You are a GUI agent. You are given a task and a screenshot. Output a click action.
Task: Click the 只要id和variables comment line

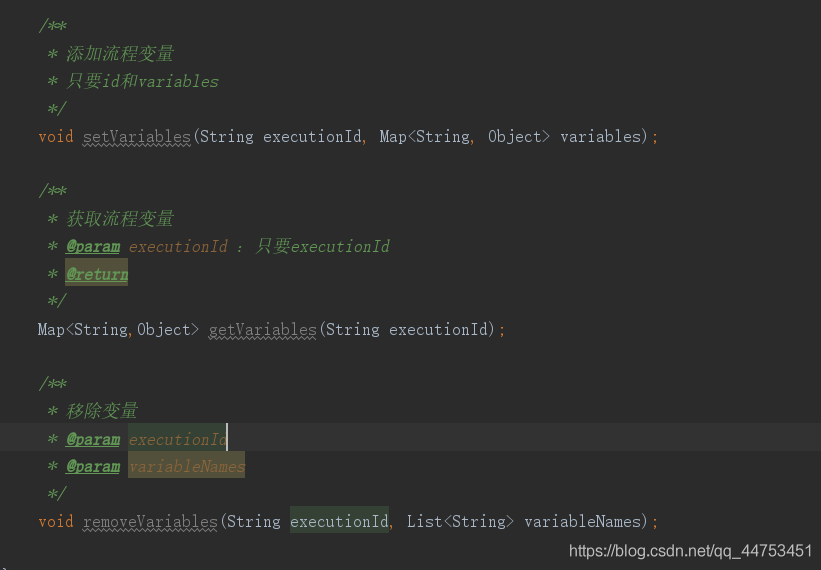pyautogui.click(x=142, y=81)
